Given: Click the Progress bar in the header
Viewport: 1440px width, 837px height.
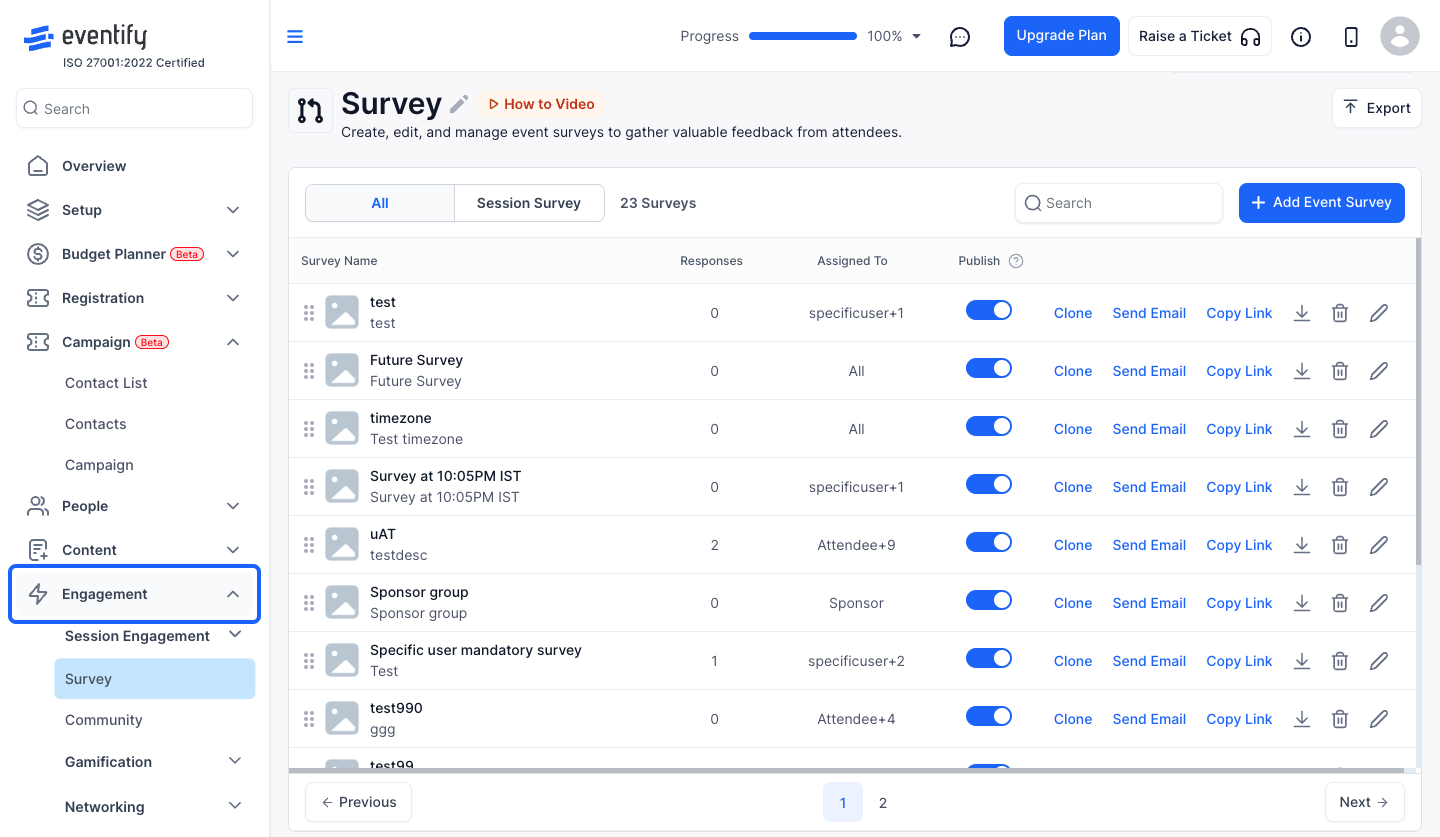Looking at the screenshot, I should 803,36.
